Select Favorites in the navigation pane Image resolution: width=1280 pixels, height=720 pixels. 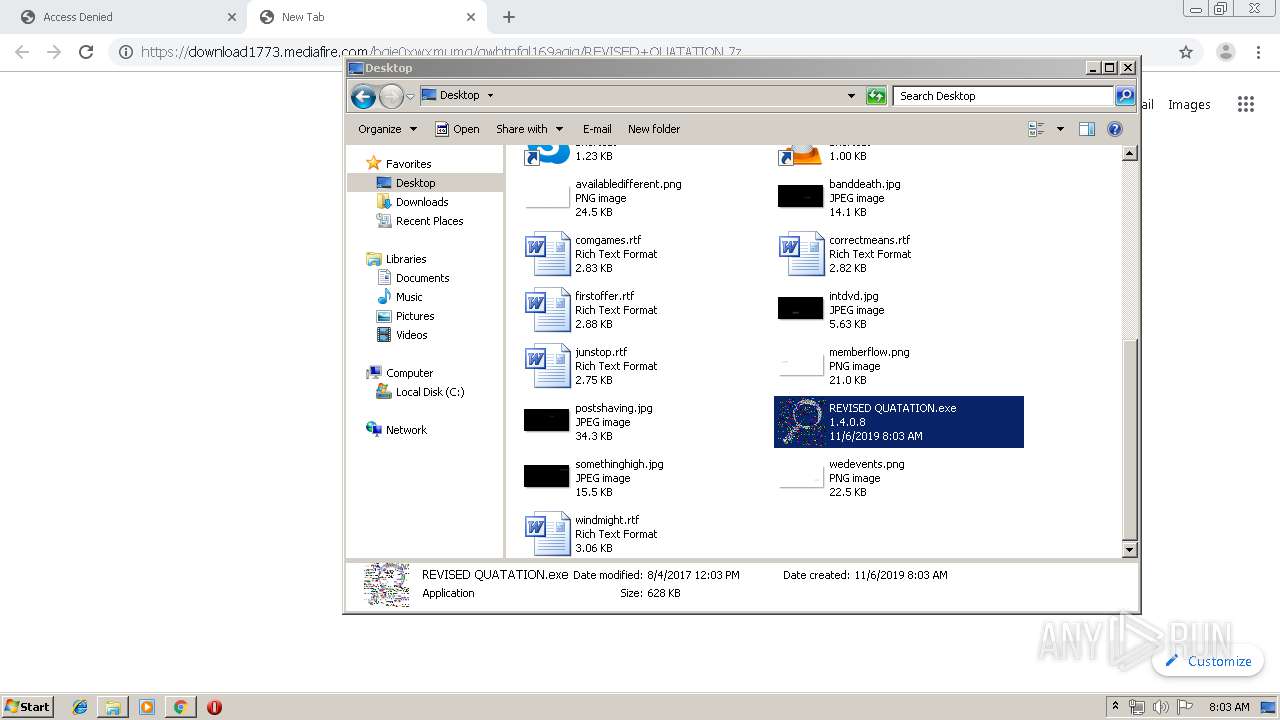408,164
